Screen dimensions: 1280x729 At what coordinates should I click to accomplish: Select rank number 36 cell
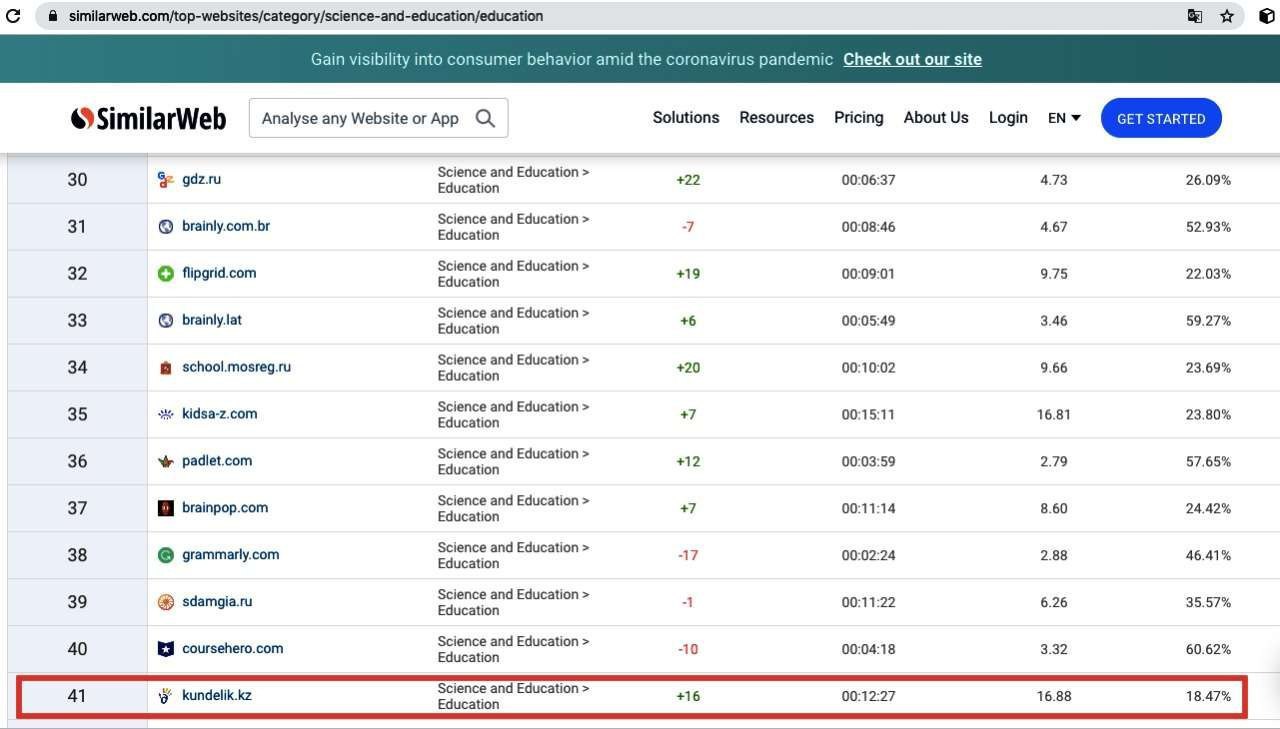click(77, 461)
